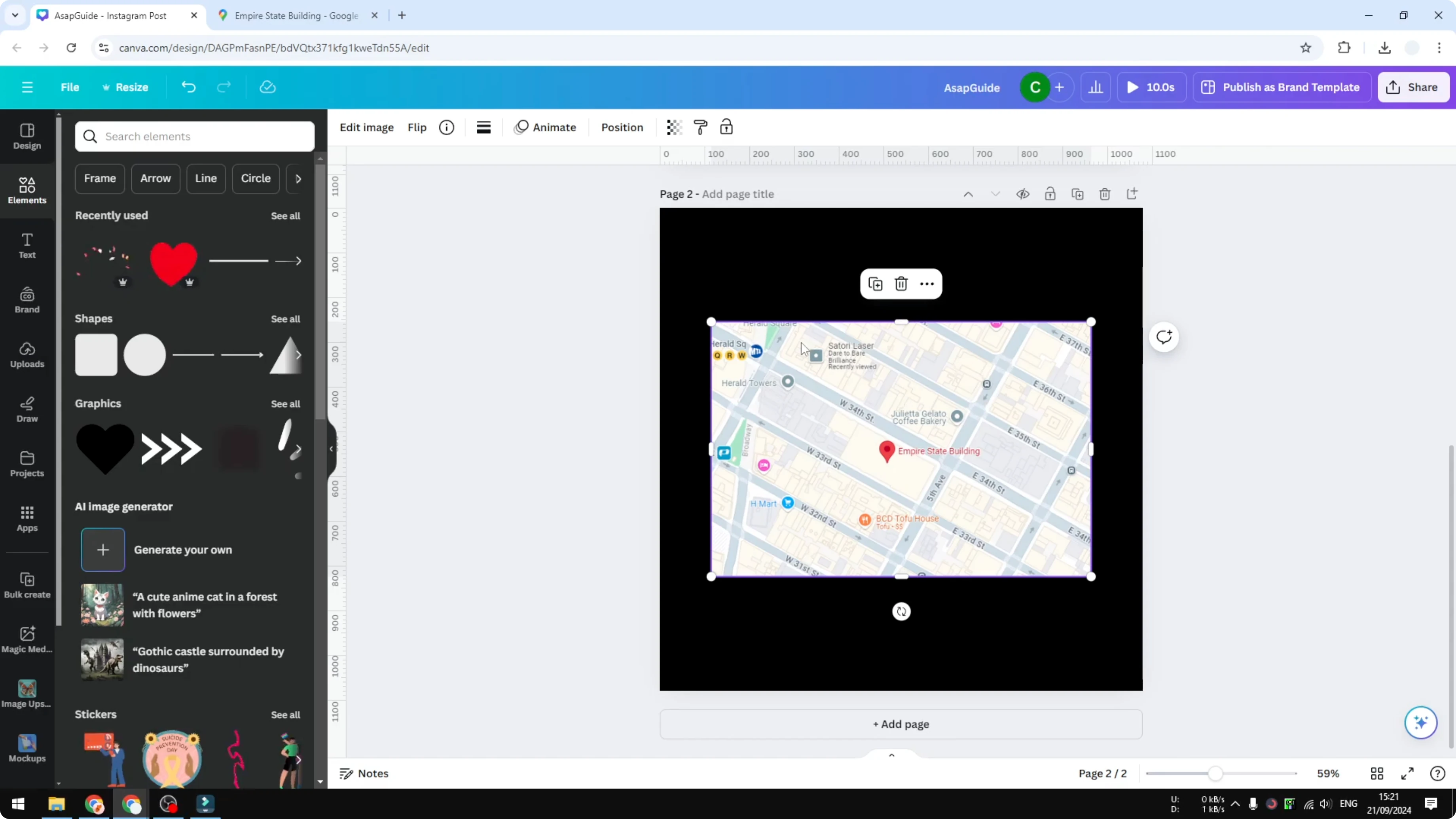Open Edit image options

click(366, 127)
